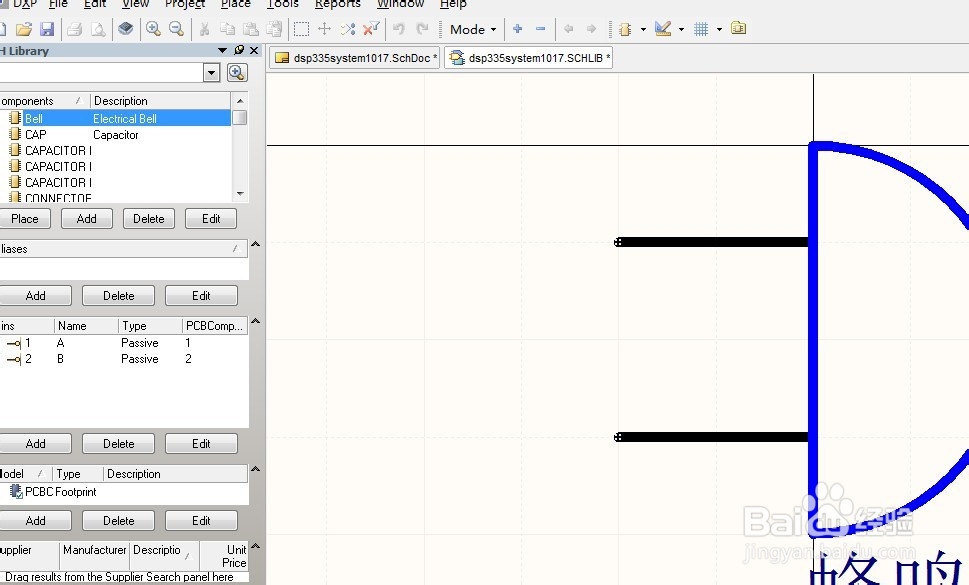Open the Mode dropdown

pyautogui.click(x=473, y=29)
